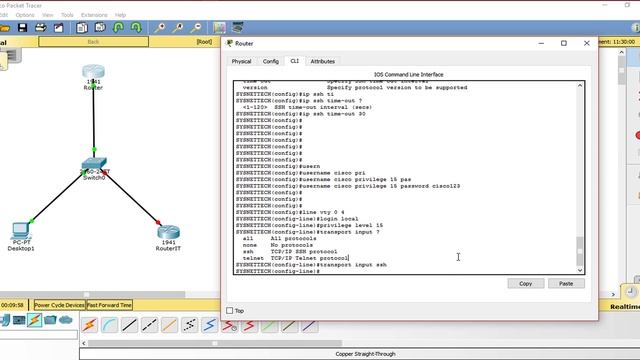Image resolution: width=640 pixels, height=360 pixels.
Task: Choose the Console cable type
Action: point(110,325)
